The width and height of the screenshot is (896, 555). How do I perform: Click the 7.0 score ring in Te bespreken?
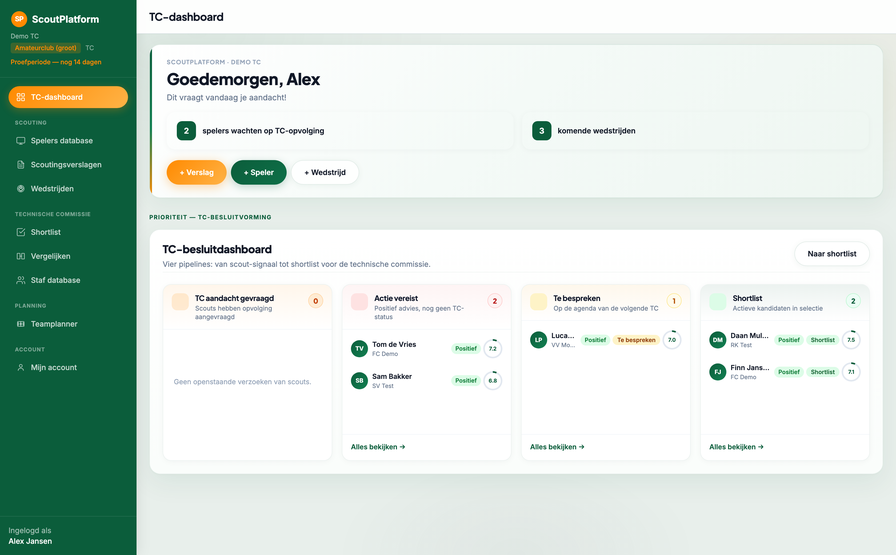[672, 340]
